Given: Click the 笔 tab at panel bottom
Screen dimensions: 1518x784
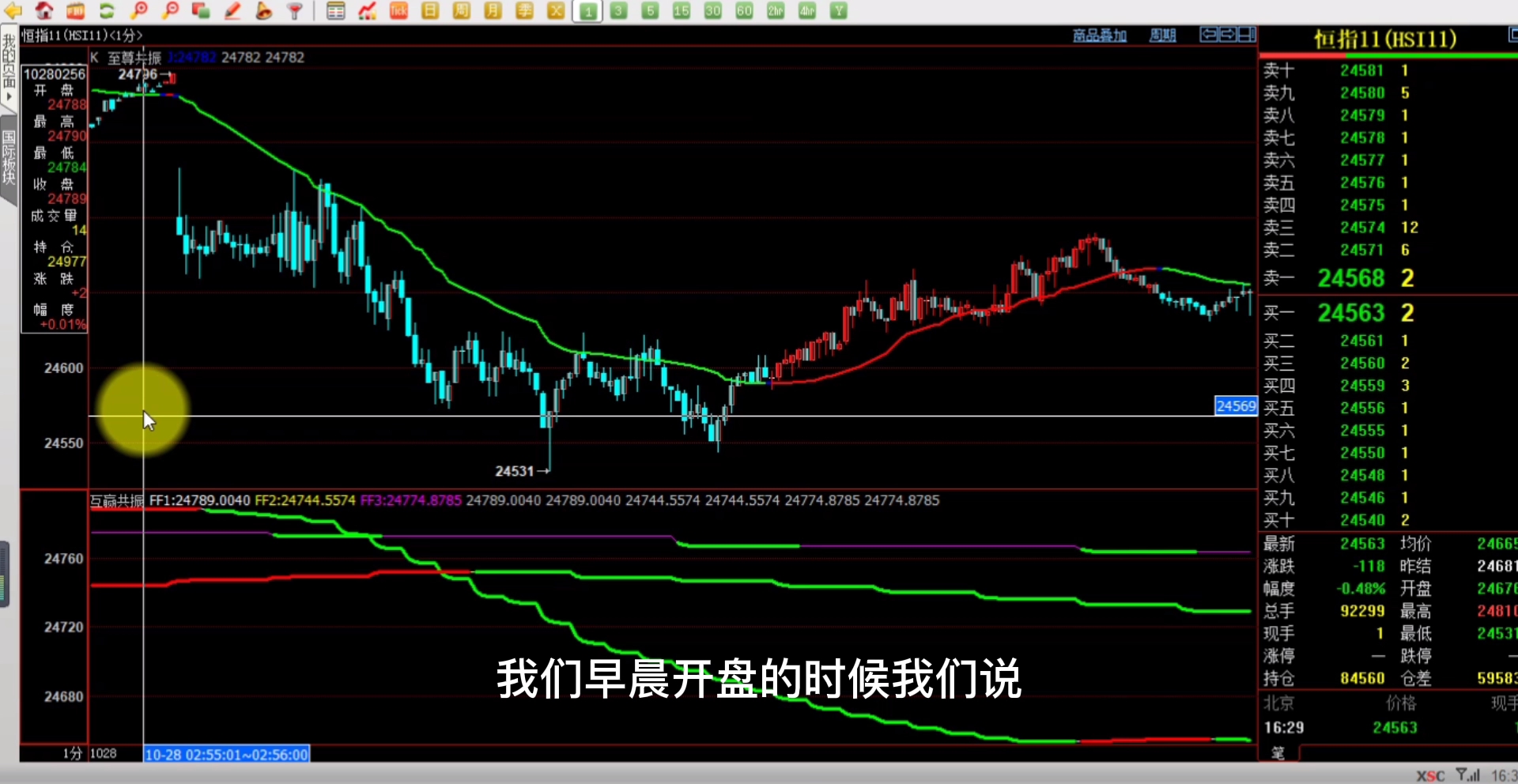Looking at the screenshot, I should (x=1278, y=753).
